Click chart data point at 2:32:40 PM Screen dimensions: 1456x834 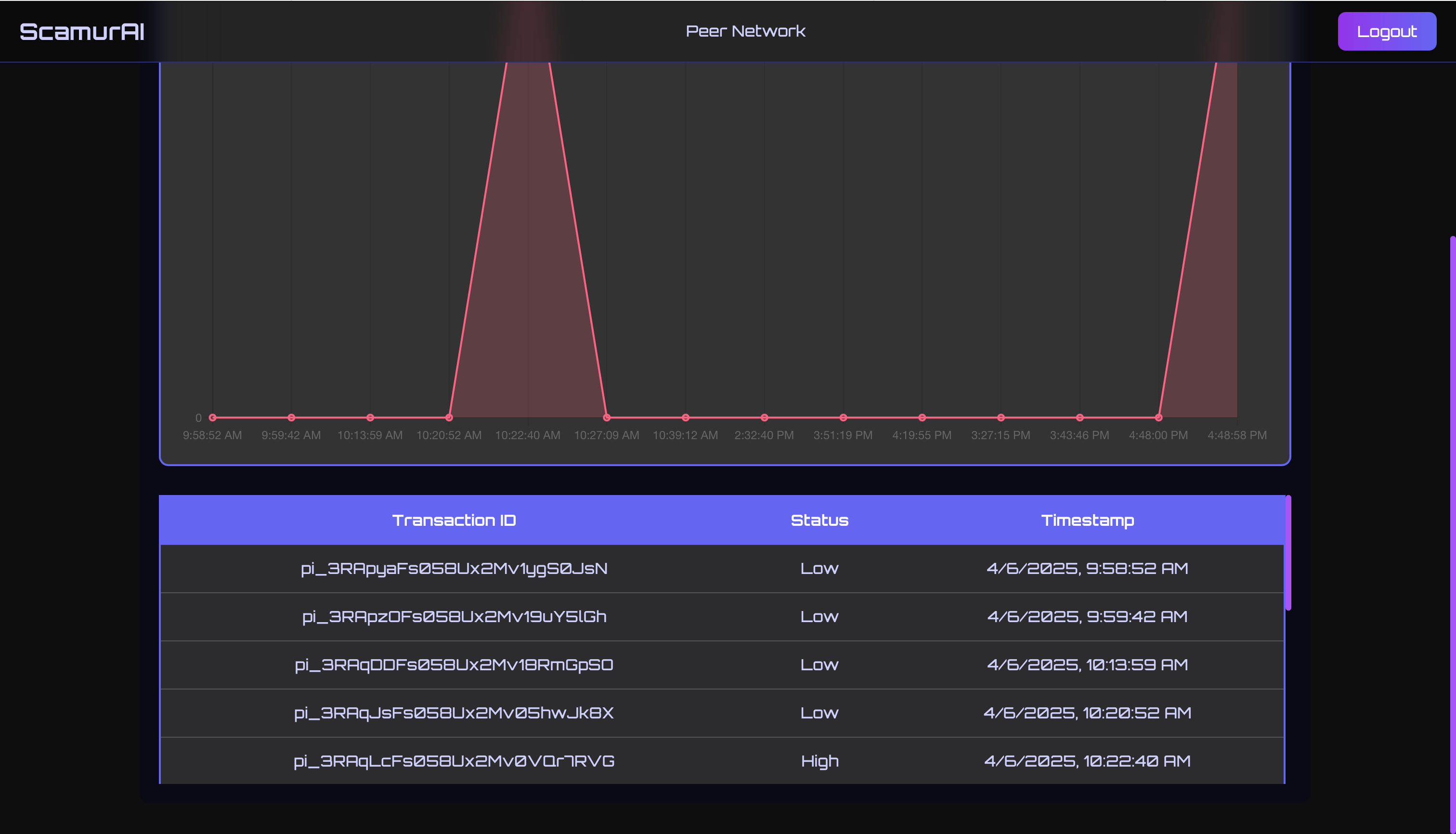[764, 417]
